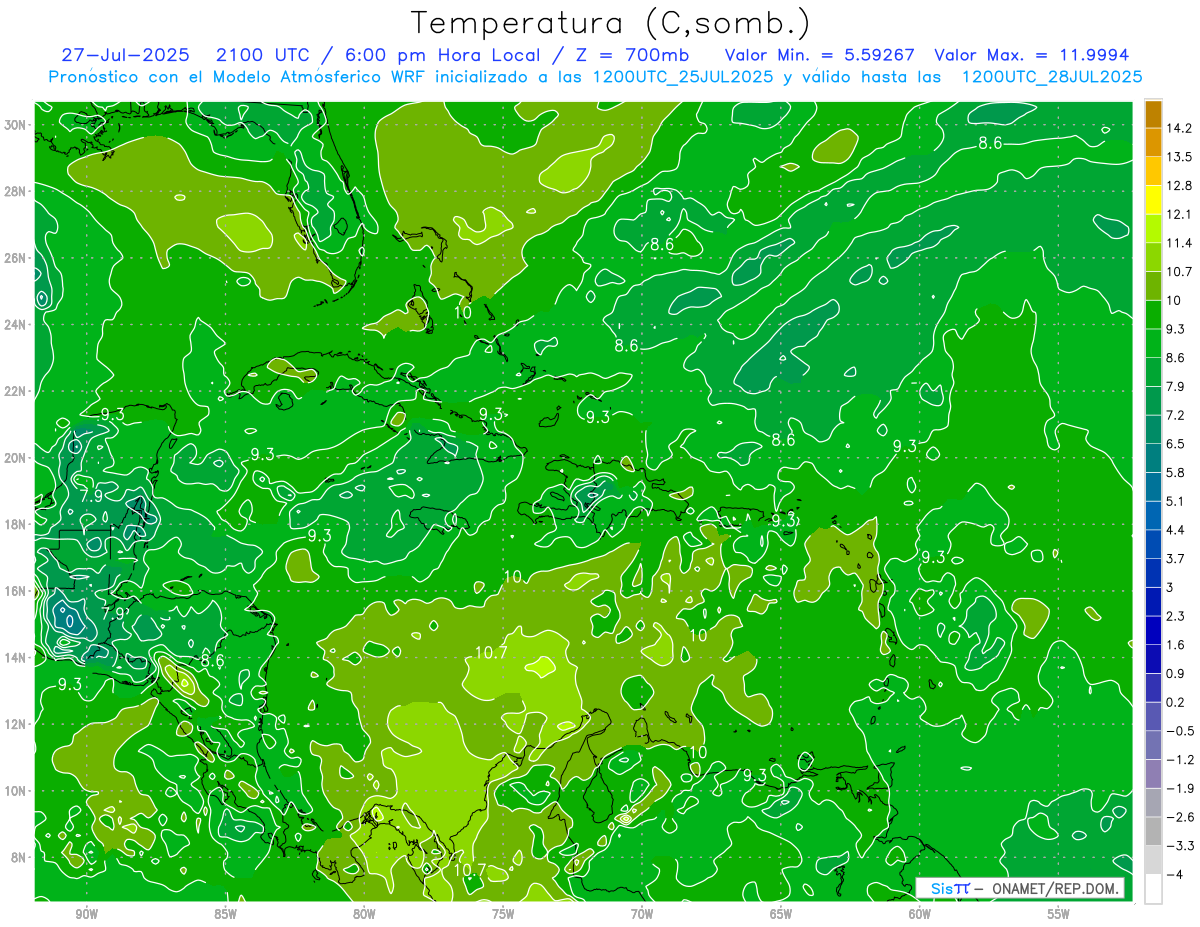Click the 7.2 label on the color scale

pyautogui.click(x=1176, y=415)
